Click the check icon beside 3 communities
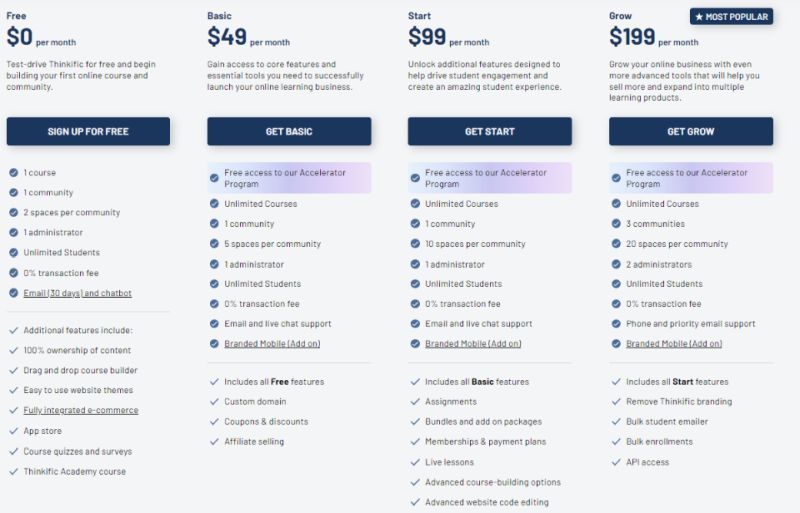This screenshot has width=800, height=513. 616,224
